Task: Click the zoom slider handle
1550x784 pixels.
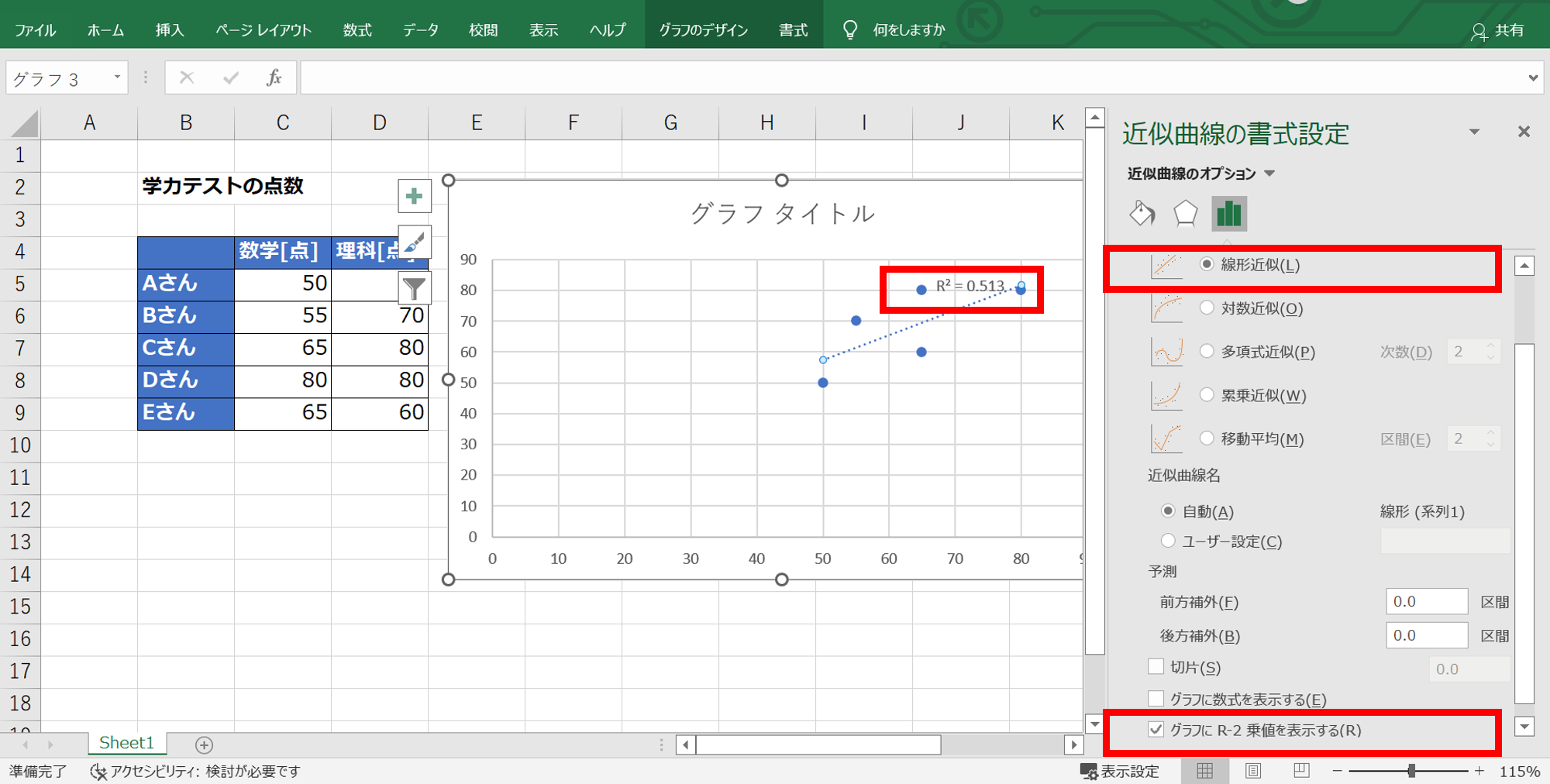Action: (1411, 771)
